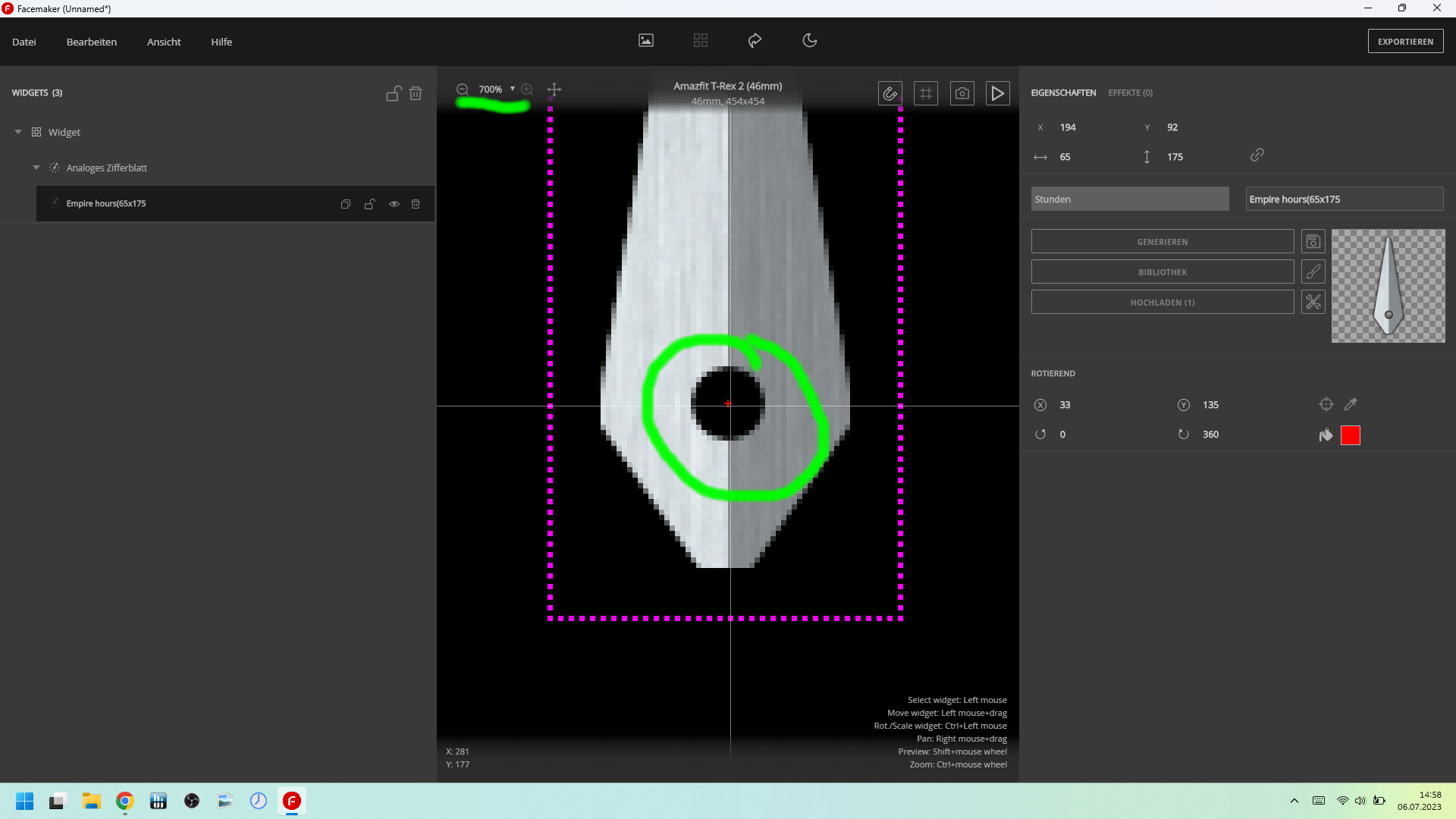The height and width of the screenshot is (819, 1456).
Task: Switch to the EFFEKTE (0) tab
Action: [x=1130, y=93]
